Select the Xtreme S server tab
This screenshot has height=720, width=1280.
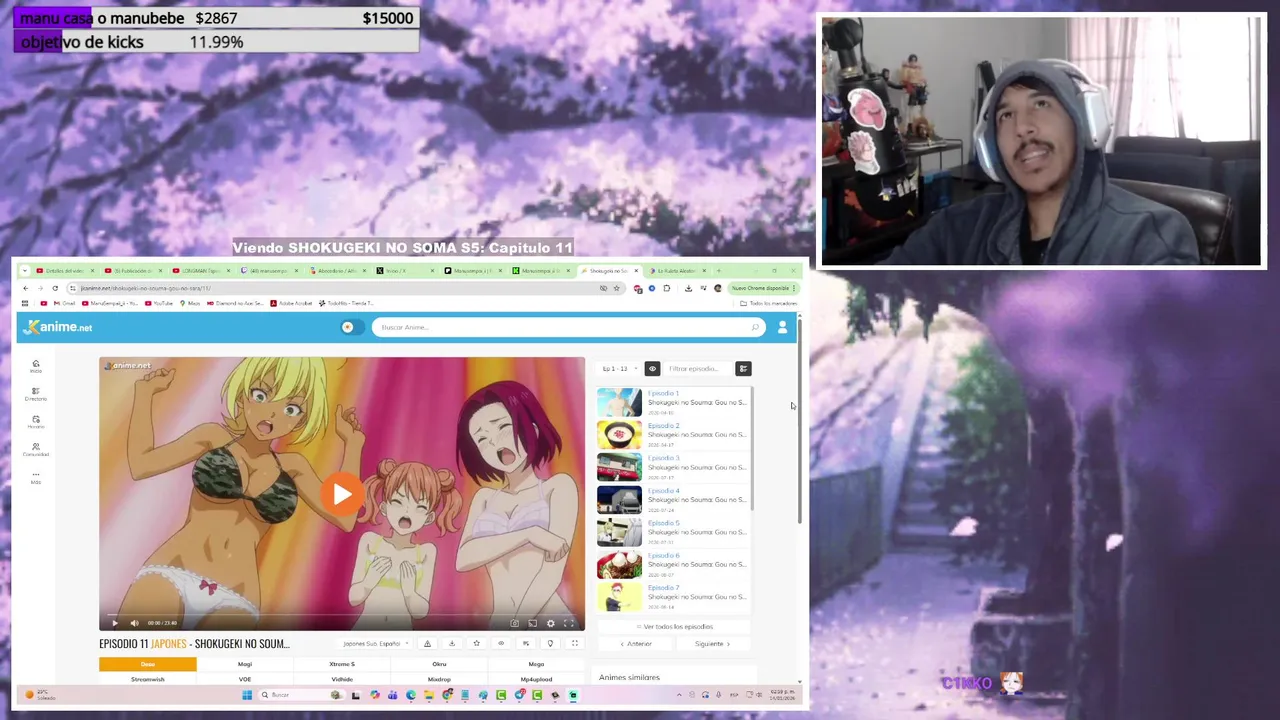coord(342,664)
